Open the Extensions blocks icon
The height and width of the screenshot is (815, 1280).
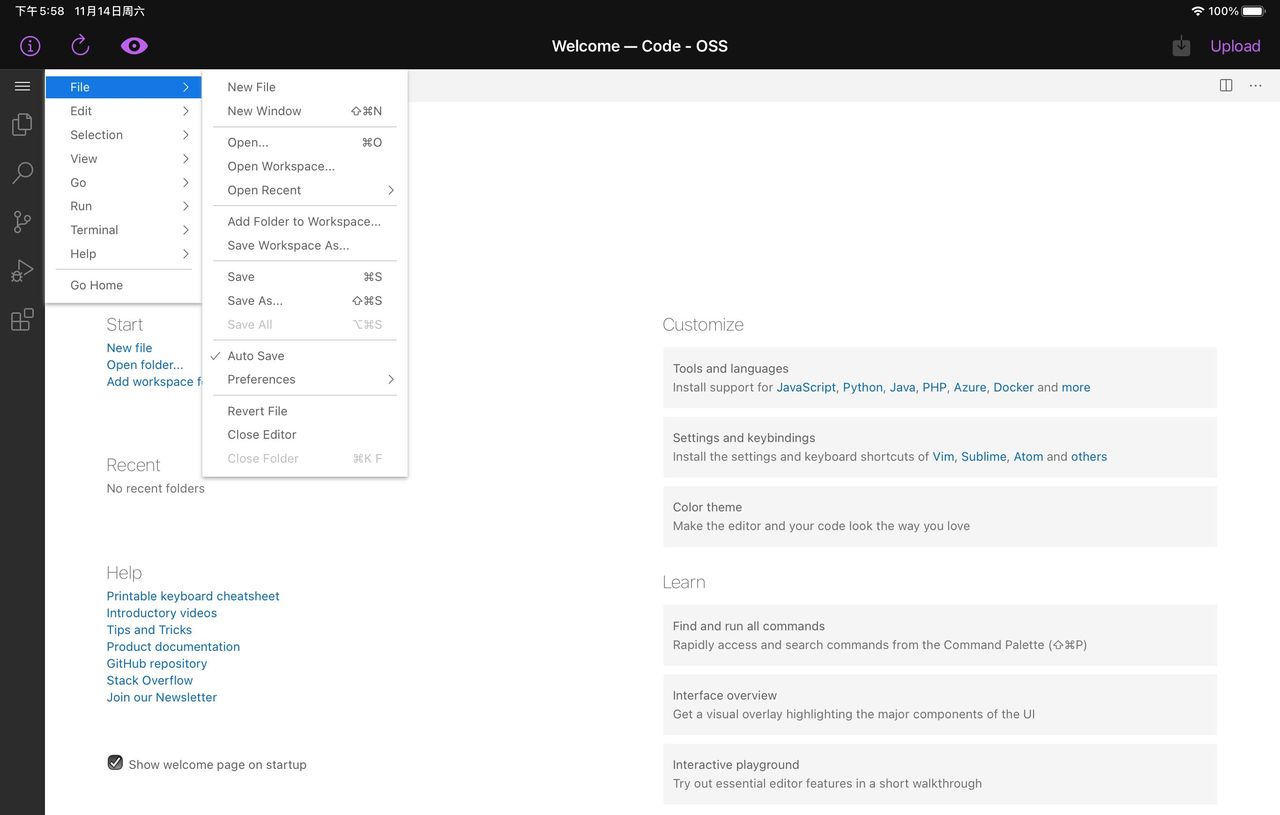(22, 320)
